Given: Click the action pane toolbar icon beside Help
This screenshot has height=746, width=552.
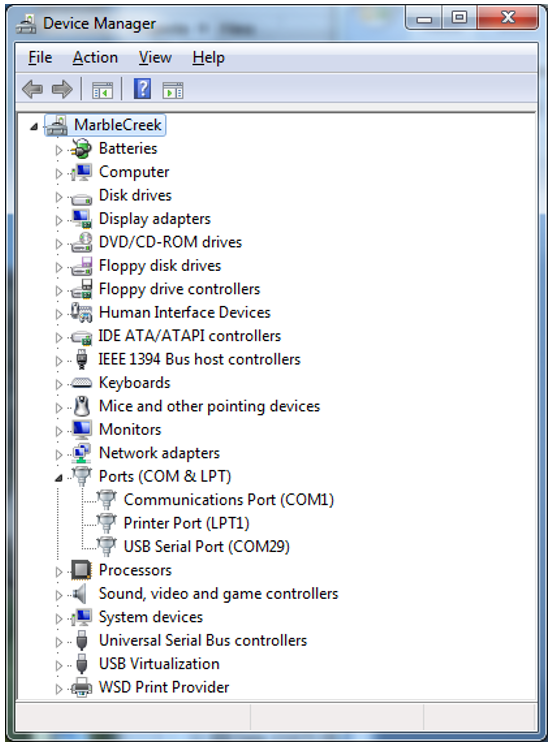Looking at the screenshot, I should (173, 89).
